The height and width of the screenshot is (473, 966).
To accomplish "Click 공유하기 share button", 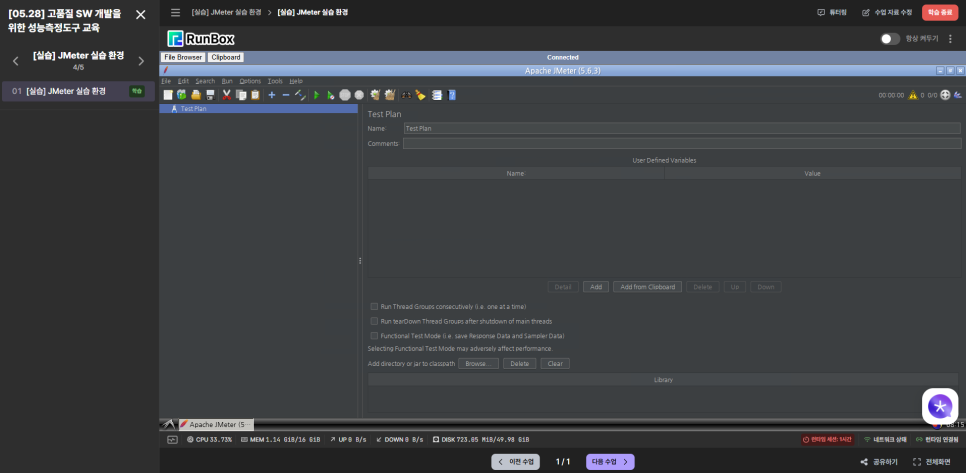I will pos(879,462).
